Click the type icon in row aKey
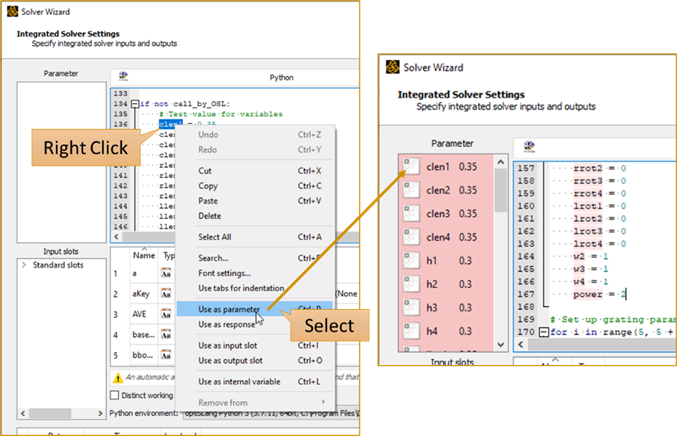 tap(166, 294)
